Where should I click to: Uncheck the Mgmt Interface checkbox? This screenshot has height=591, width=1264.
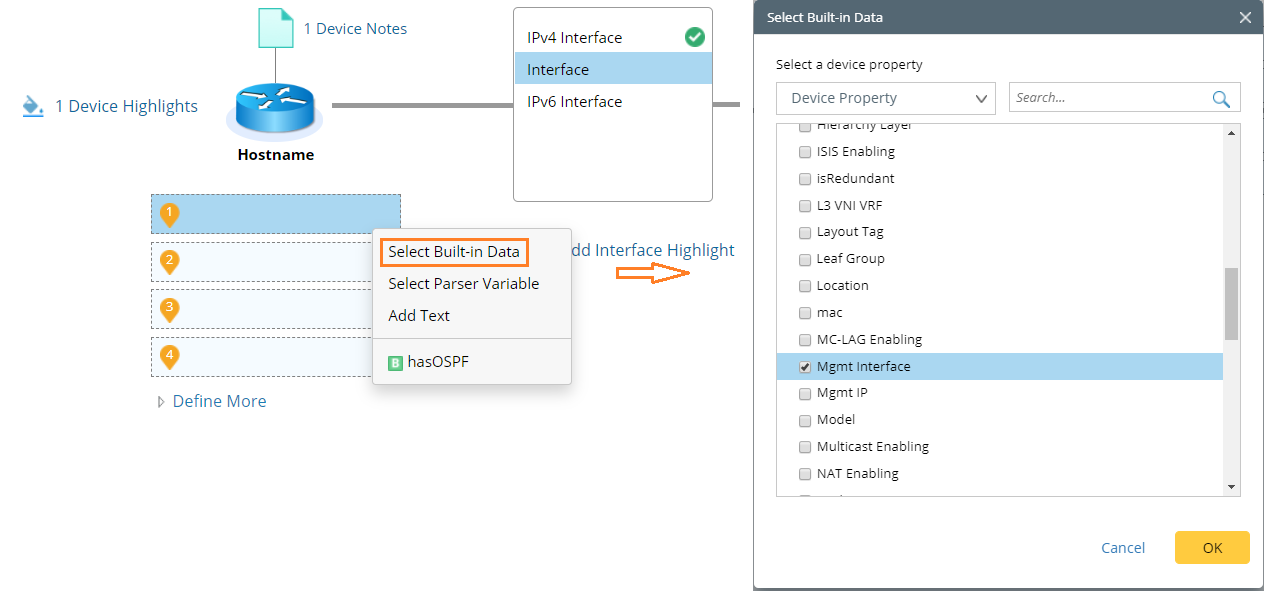click(805, 367)
